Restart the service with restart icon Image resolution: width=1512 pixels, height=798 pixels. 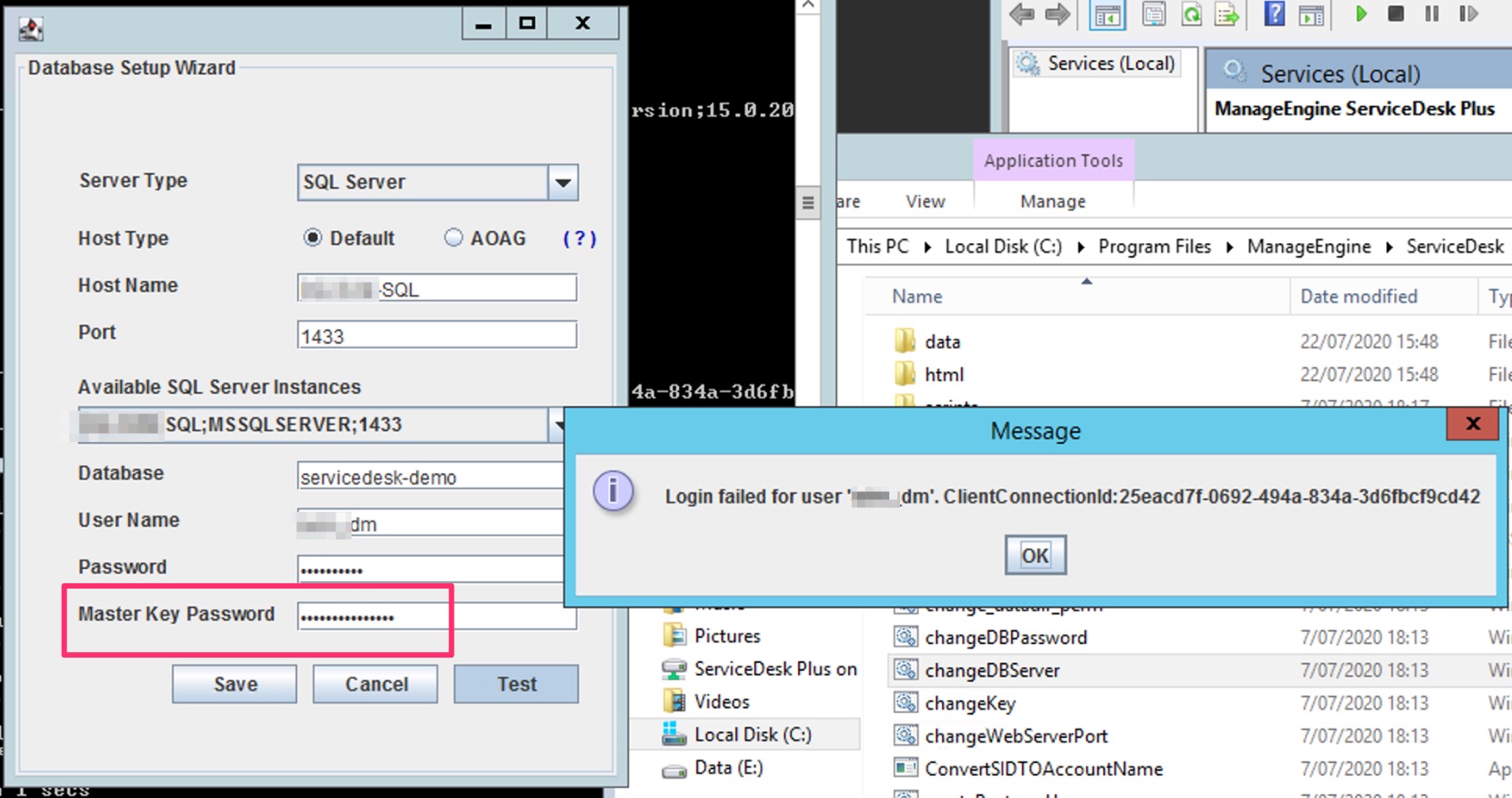point(1468,13)
